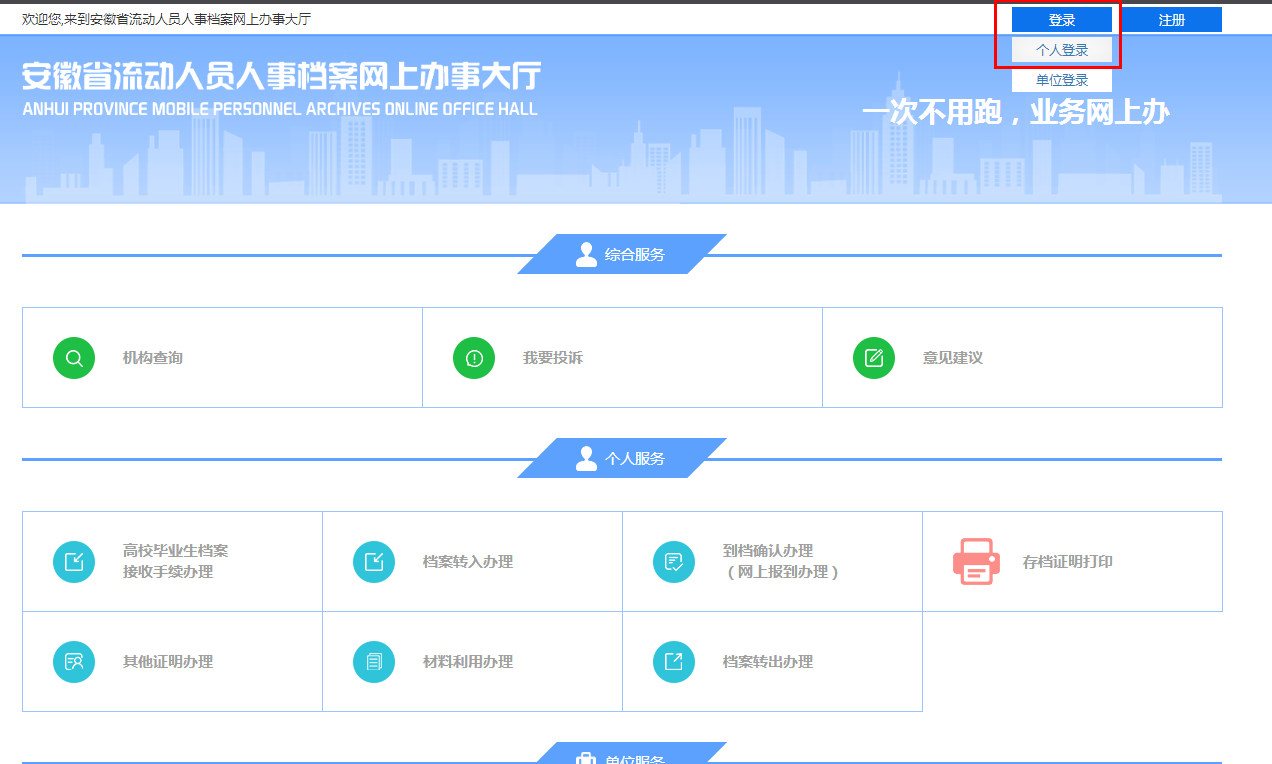Screen dimensions: 1272x764
Task: Select 单位登录 from the login menu
Action: pyautogui.click(x=1062, y=80)
